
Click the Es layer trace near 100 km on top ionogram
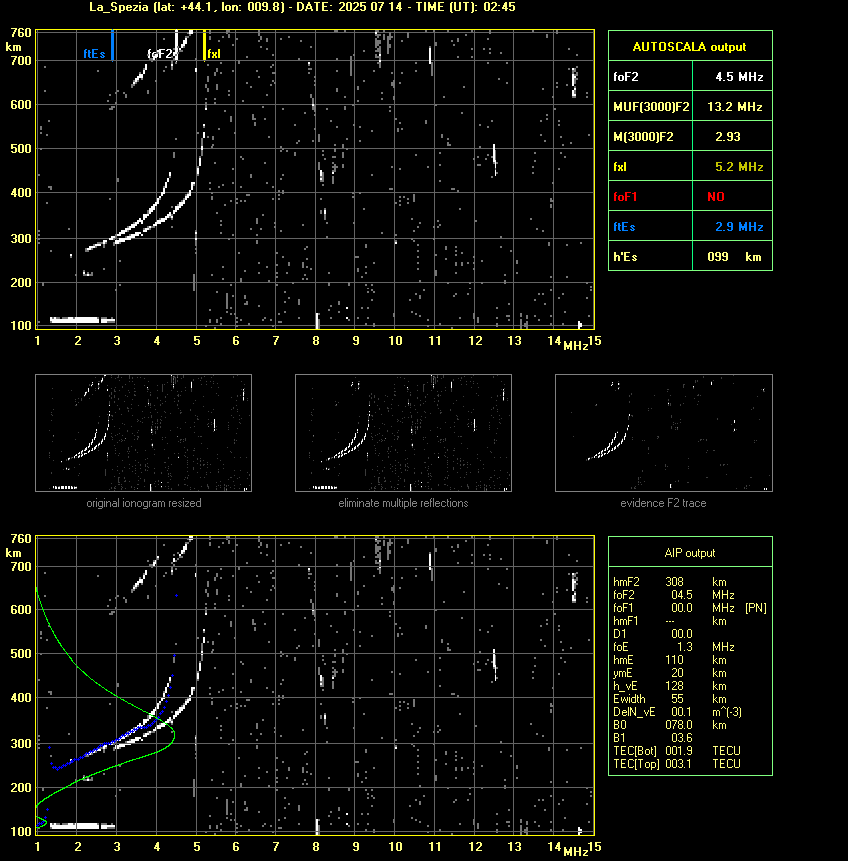click(x=82, y=320)
